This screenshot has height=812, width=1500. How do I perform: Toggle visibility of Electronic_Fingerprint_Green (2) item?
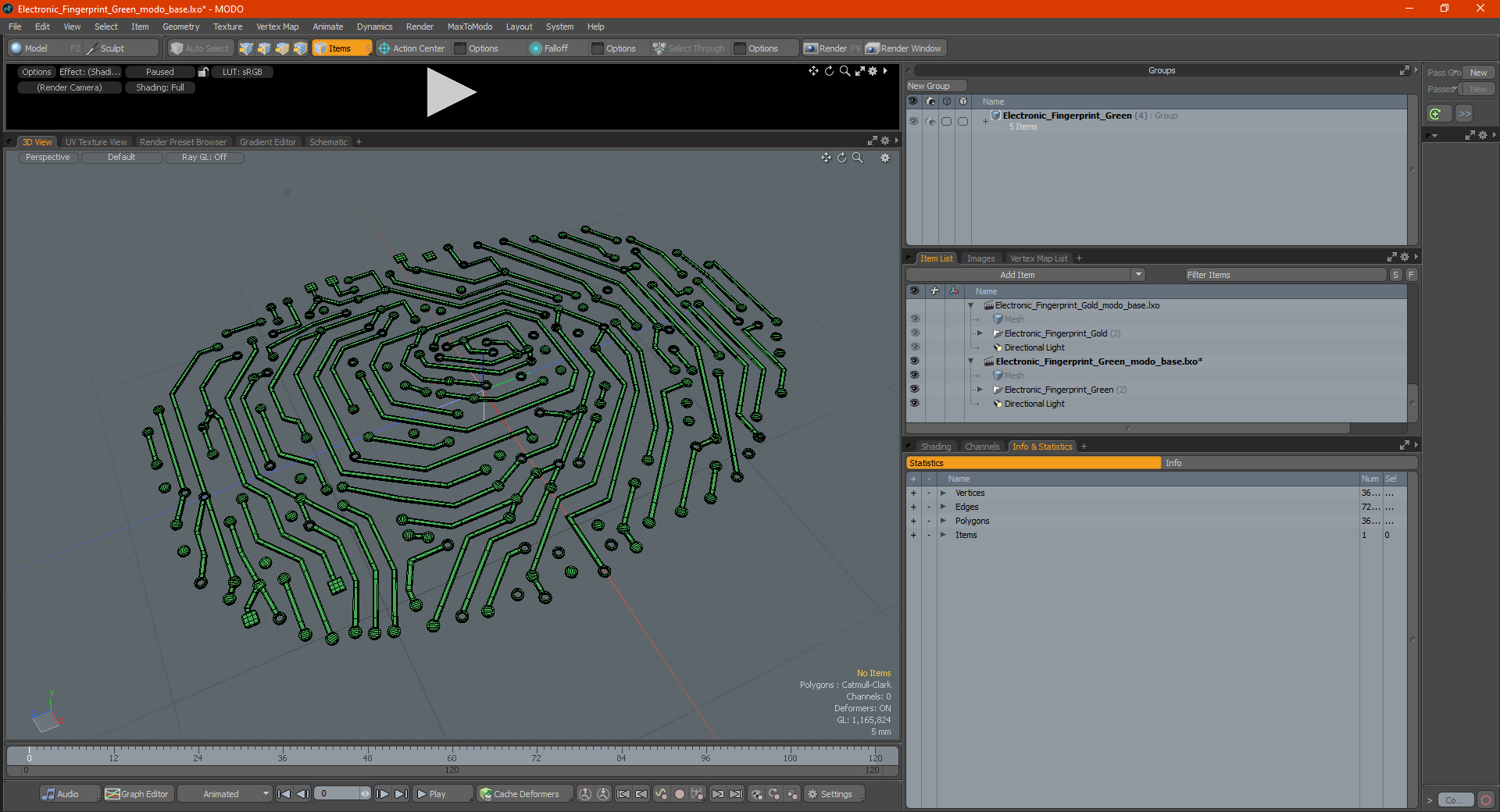tap(915, 390)
